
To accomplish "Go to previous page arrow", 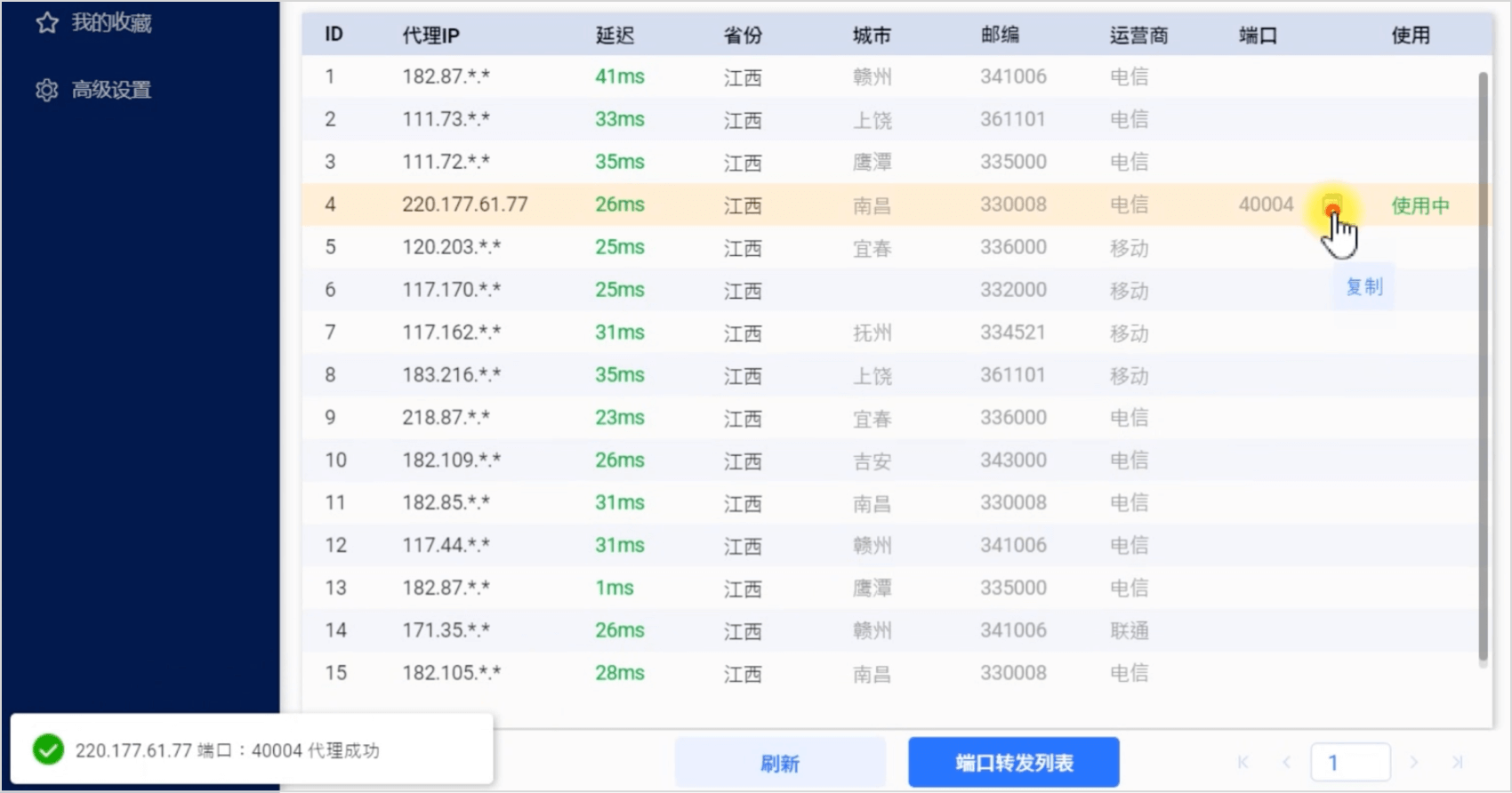I will pos(1286,762).
